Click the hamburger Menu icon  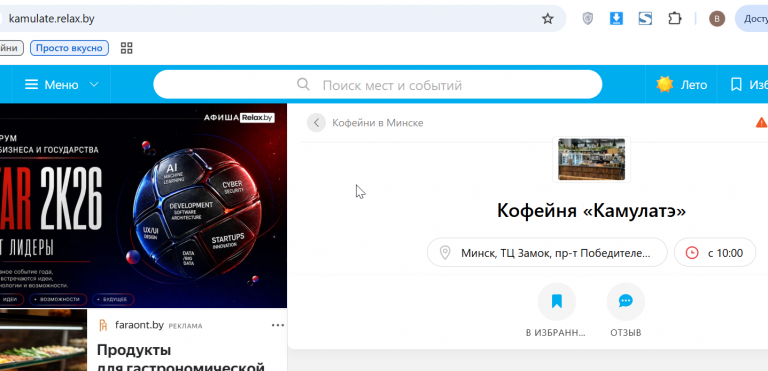click(x=31, y=85)
